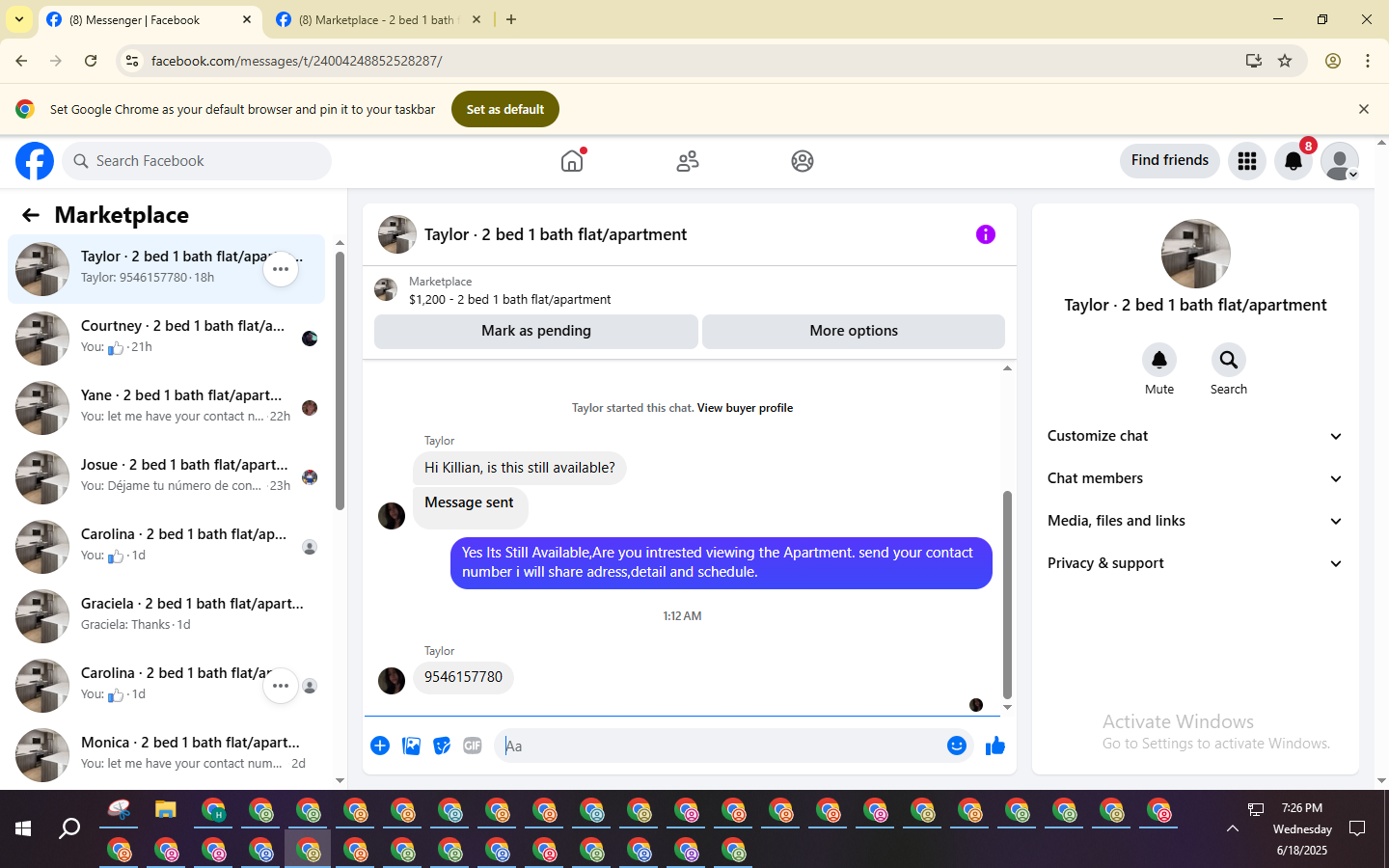Click the install app icon in address bar
The width and height of the screenshot is (1389, 868).
tap(1254, 61)
